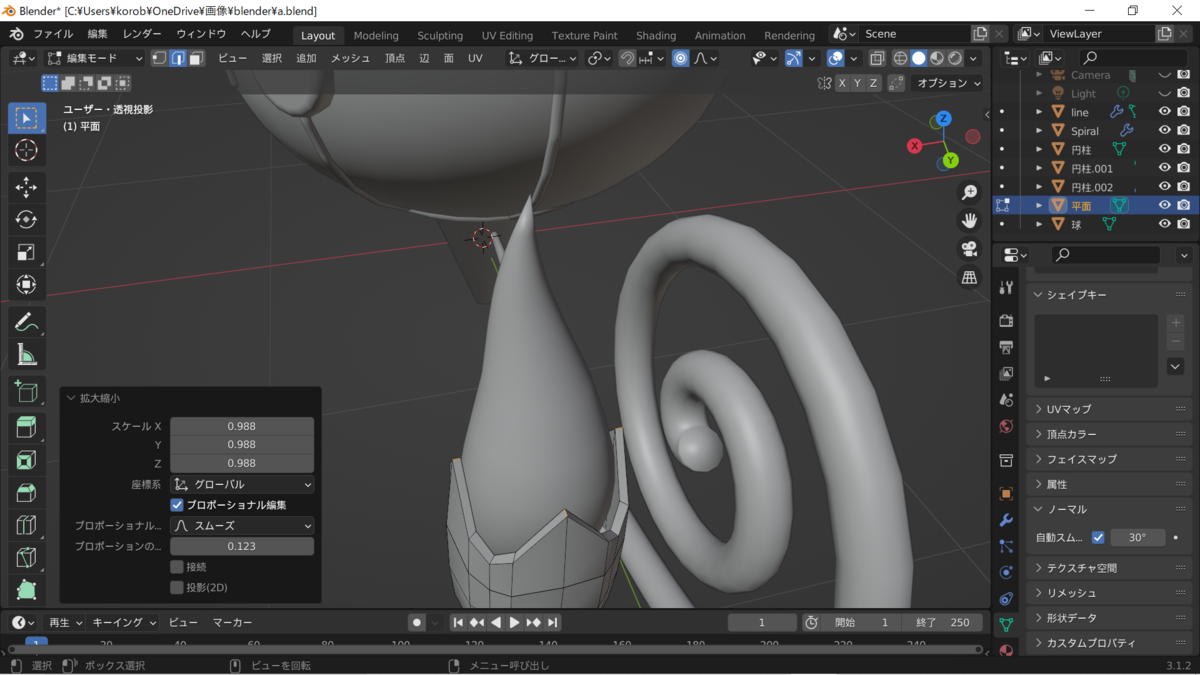This screenshot has width=1200, height=675.
Task: Open Output properties printer tab
Action: click(x=1006, y=347)
